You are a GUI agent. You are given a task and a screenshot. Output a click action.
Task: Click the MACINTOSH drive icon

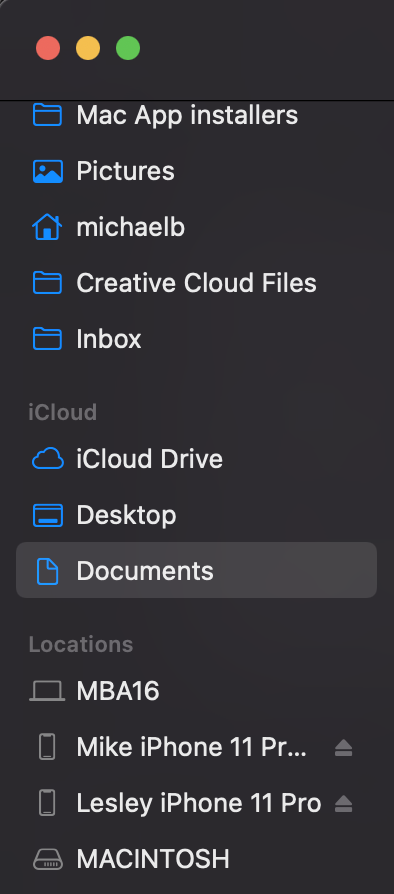click(x=47, y=859)
